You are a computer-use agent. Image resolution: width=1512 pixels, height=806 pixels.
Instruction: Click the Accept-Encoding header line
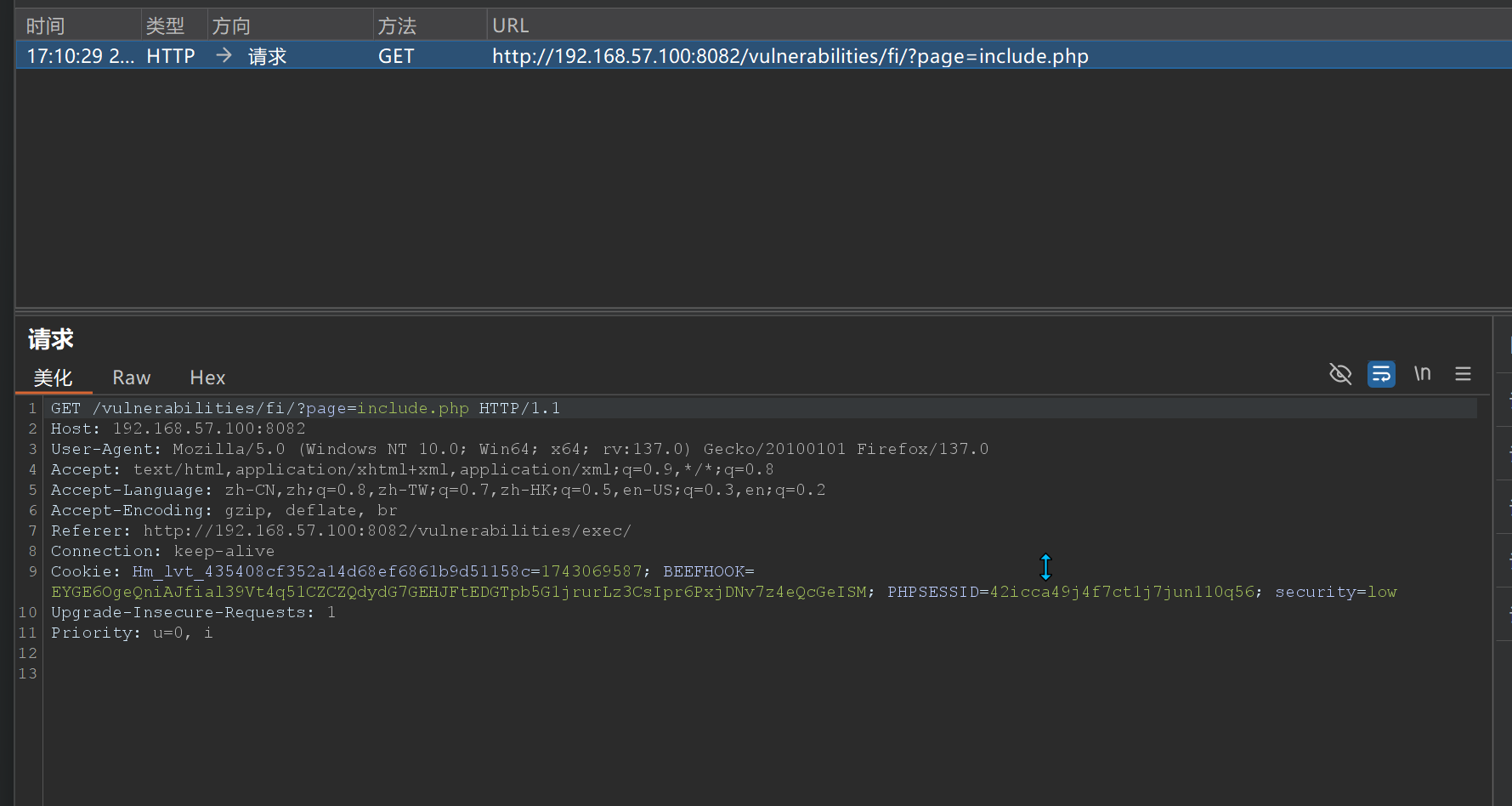[x=224, y=510]
